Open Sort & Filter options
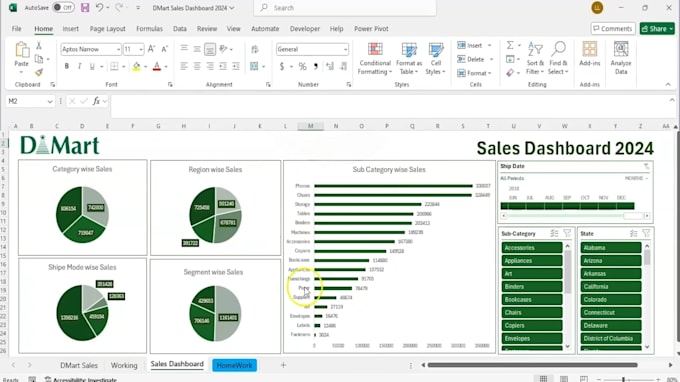Screen dimensions: 680x382 pyautogui.click(x=535, y=59)
